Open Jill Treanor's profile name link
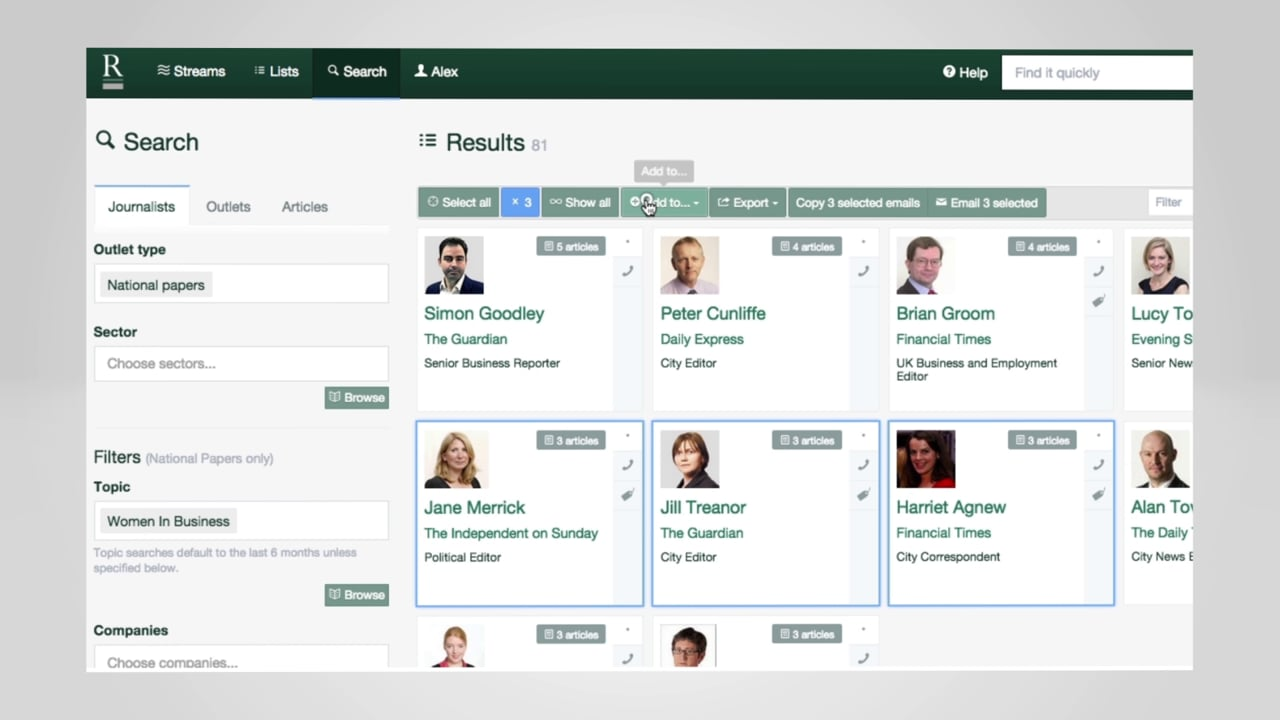 coord(703,507)
